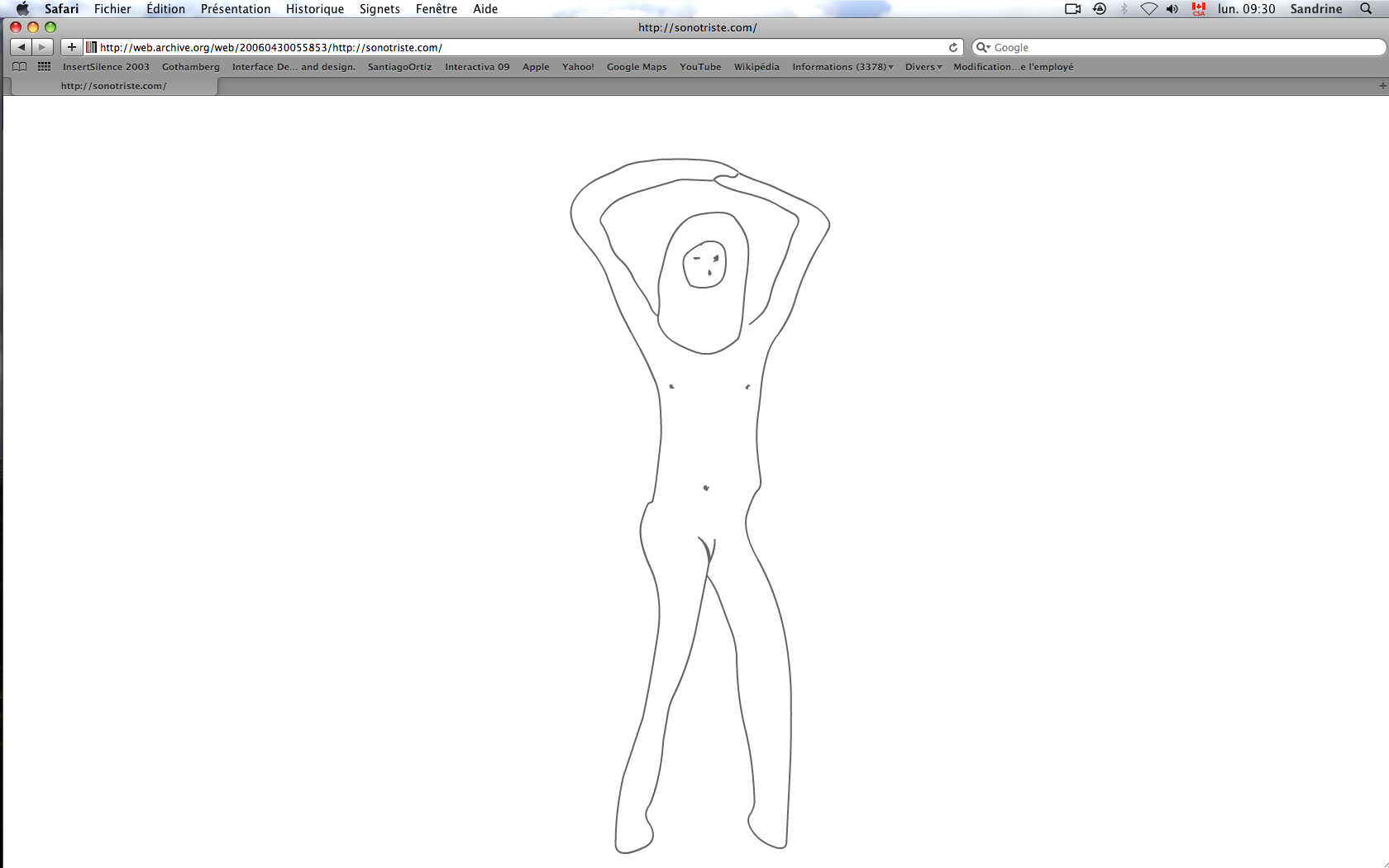The width and height of the screenshot is (1389, 868).
Task: Open the Modification...e l'employé bookmark
Action: point(1013,67)
